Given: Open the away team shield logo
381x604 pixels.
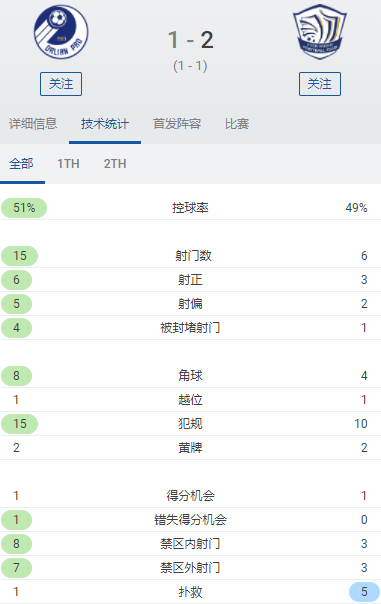Looking at the screenshot, I should 320,32.
